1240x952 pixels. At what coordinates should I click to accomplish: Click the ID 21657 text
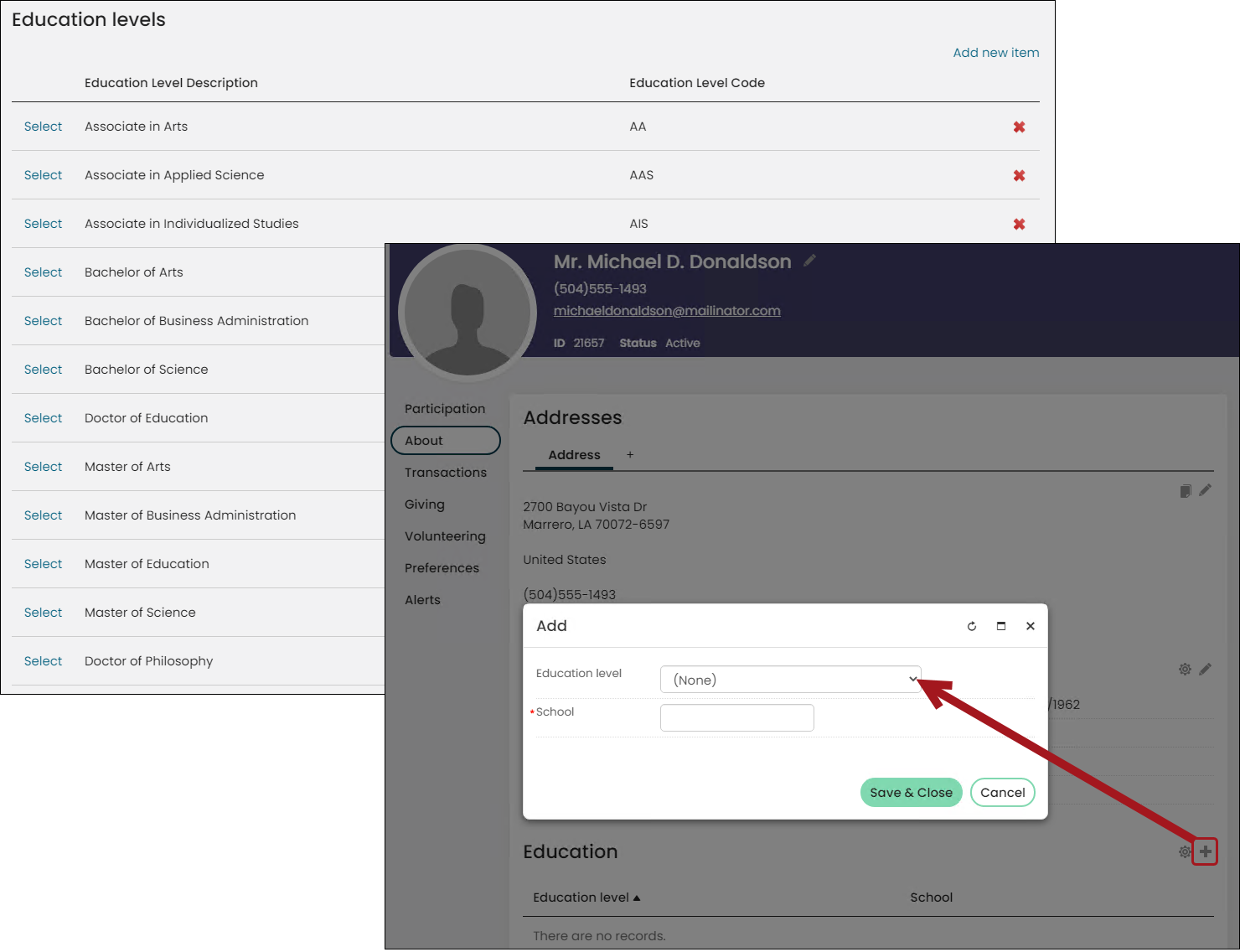point(579,344)
